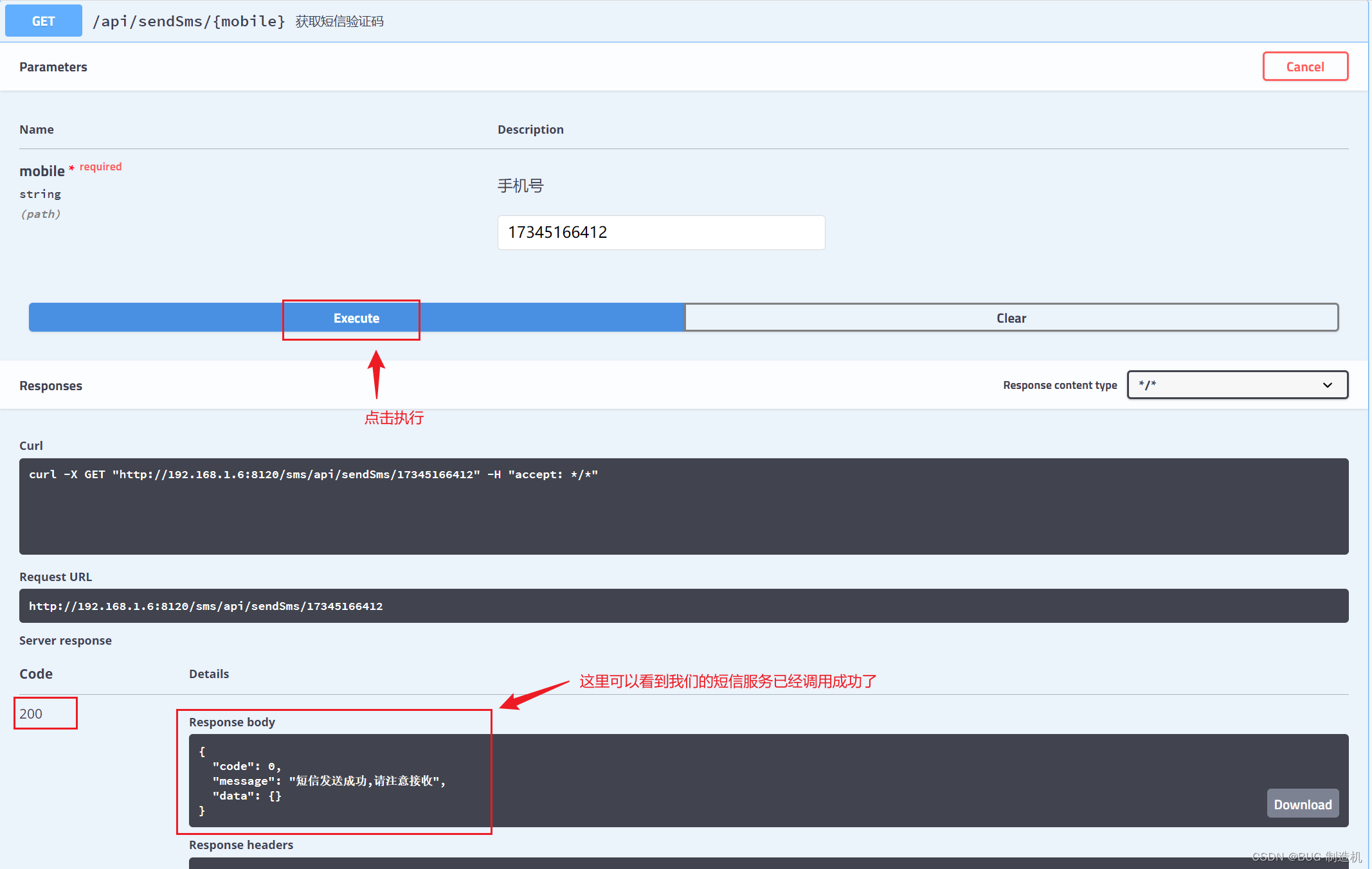Click the Clear button

[1011, 318]
